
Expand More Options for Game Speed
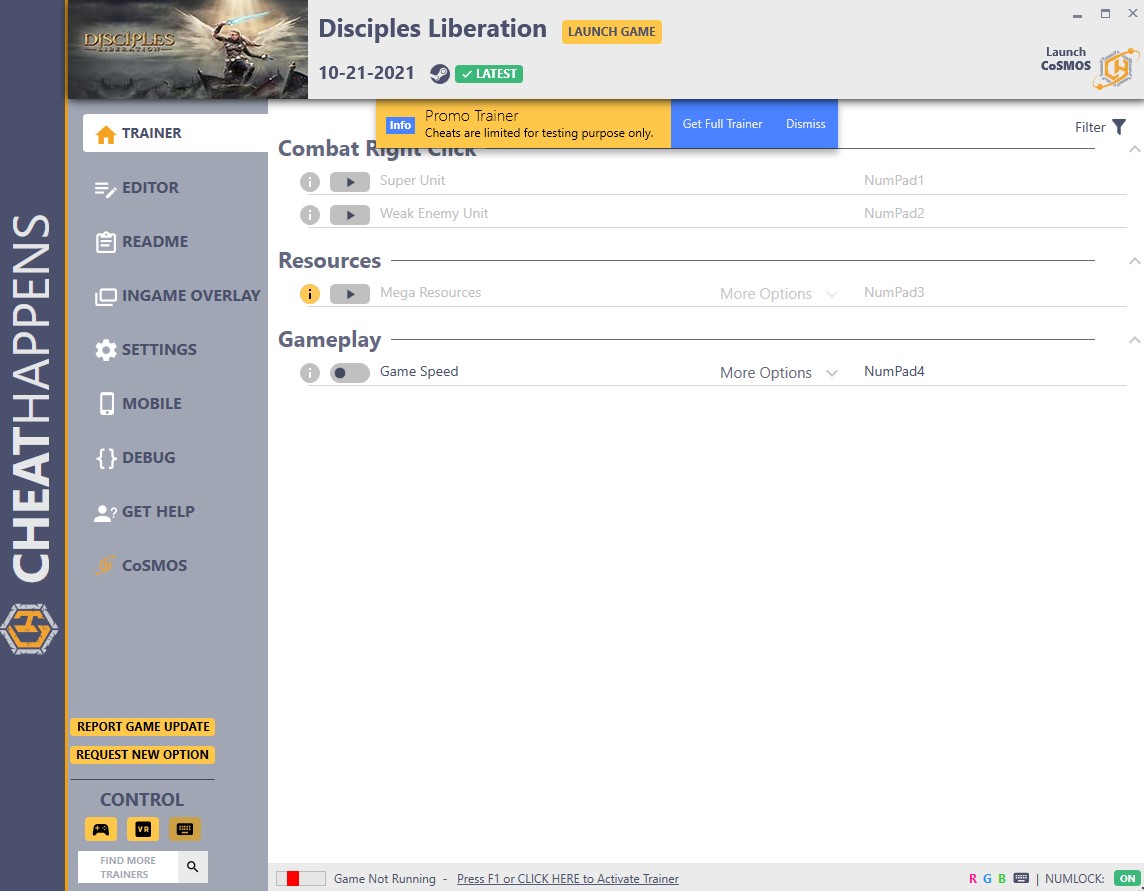[x=778, y=372]
